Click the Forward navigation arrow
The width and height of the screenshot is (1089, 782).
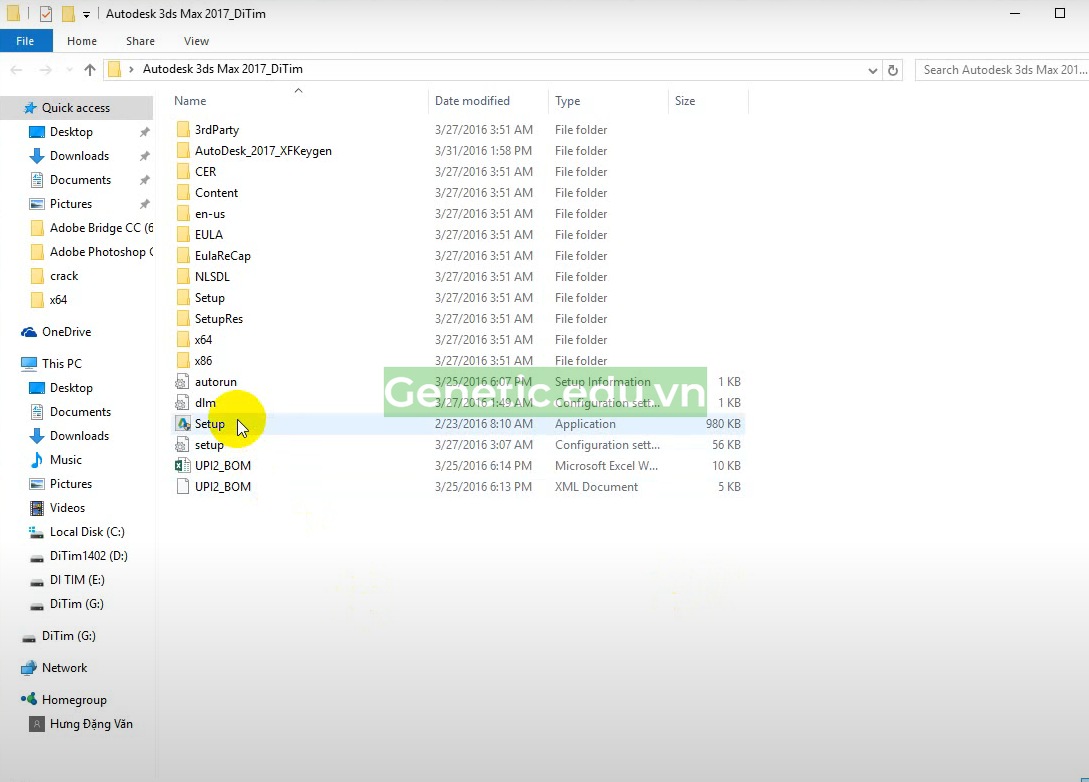click(x=46, y=69)
